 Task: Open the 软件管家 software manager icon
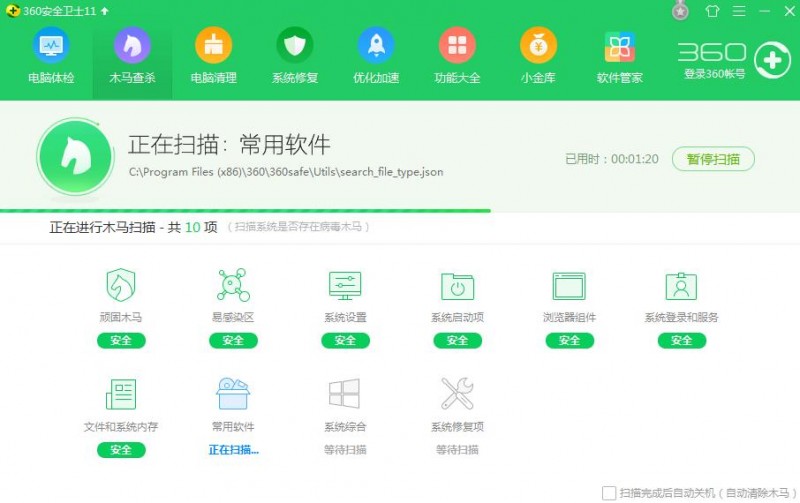[x=619, y=46]
